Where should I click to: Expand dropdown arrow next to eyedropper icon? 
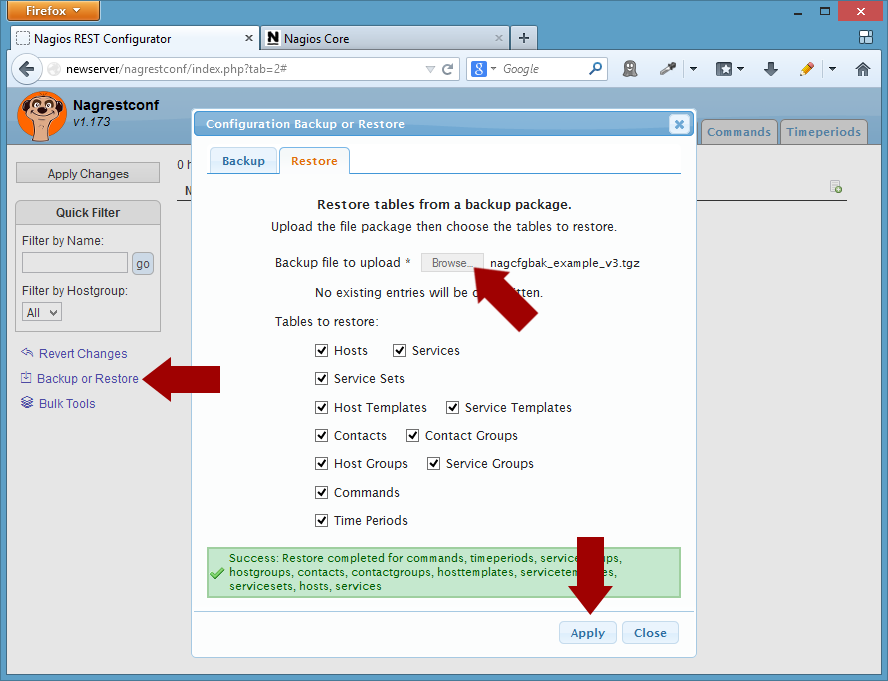click(693, 69)
